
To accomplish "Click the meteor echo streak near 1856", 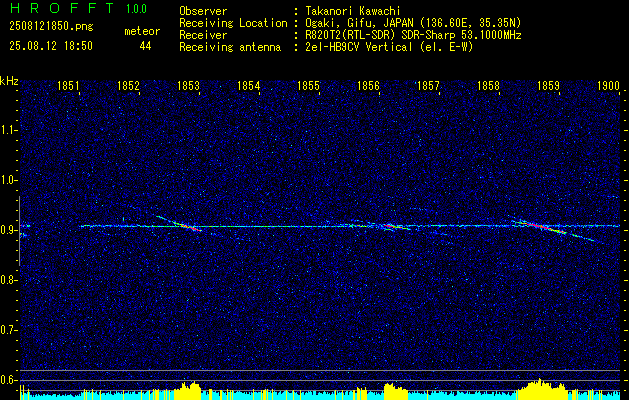I will click(x=395, y=227).
